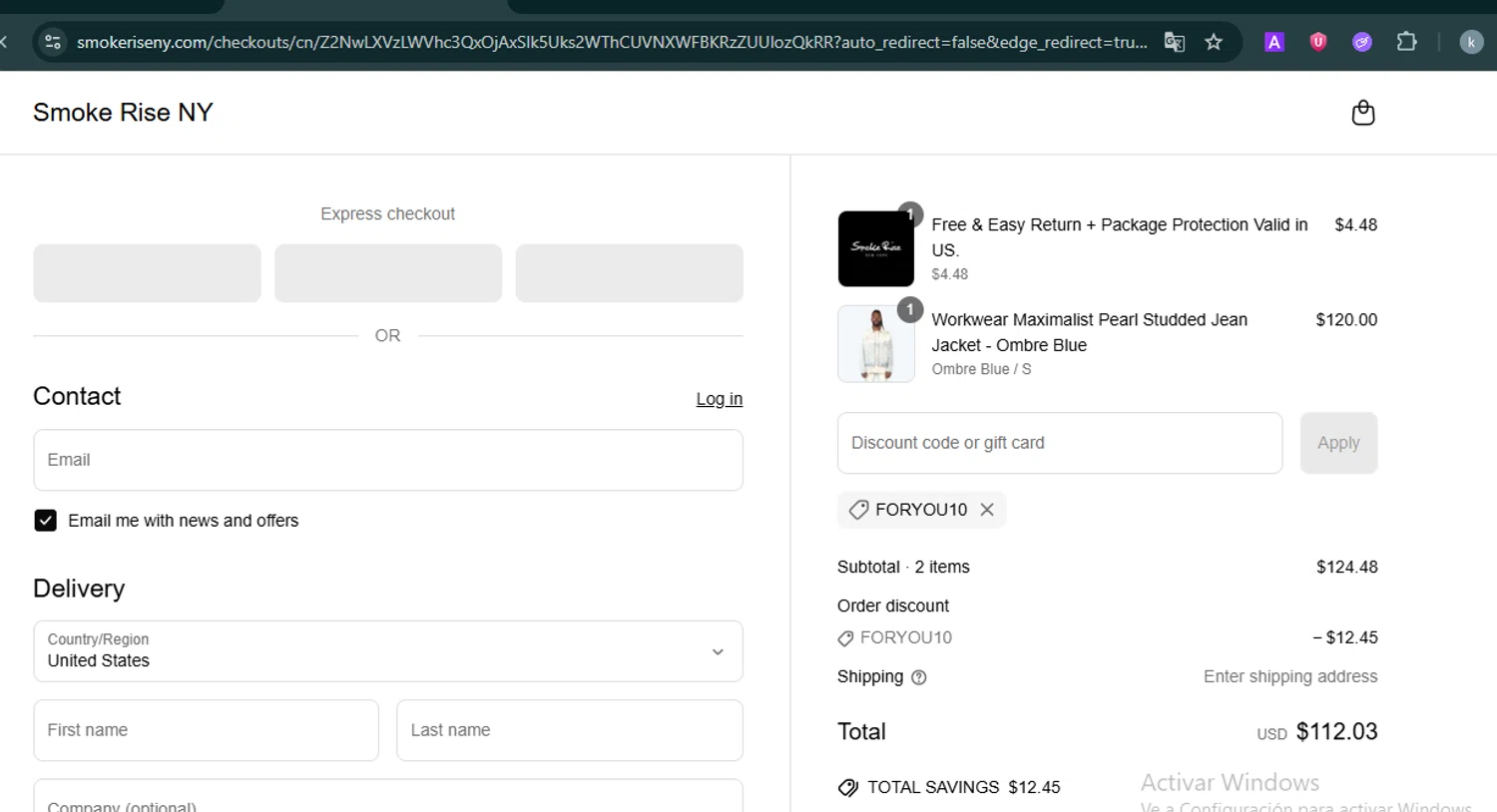This screenshot has width=1497, height=812.
Task: Focus the Last name field
Action: (570, 730)
